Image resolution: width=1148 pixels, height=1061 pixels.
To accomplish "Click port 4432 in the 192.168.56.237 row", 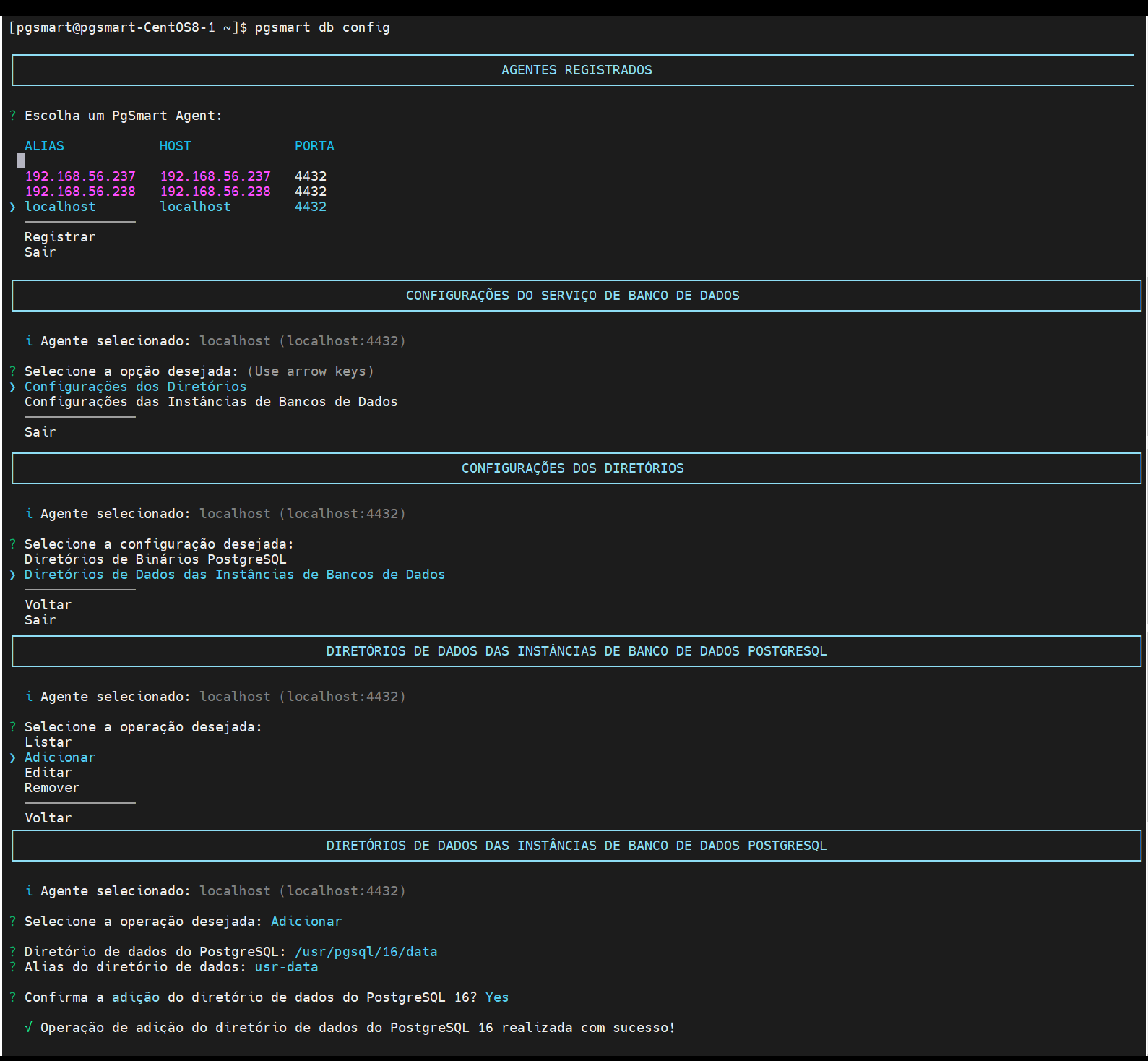I will click(311, 176).
